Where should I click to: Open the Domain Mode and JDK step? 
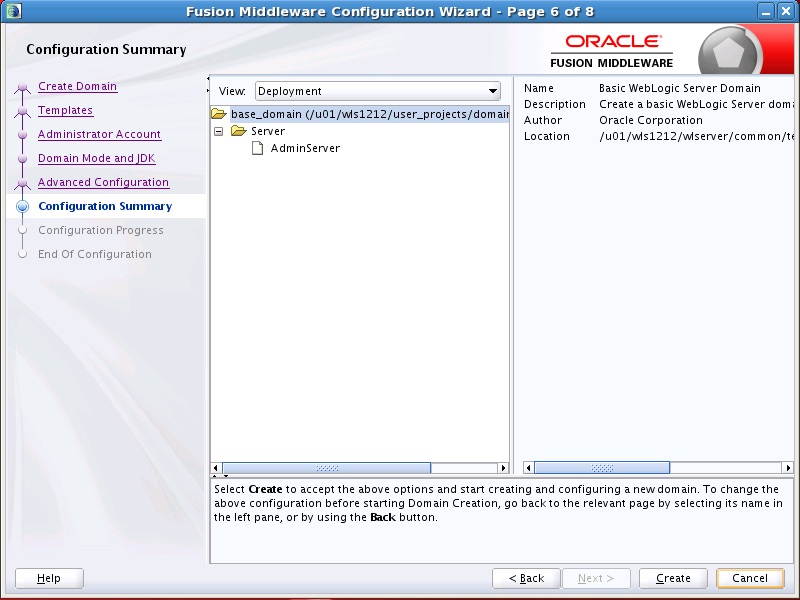coord(96,158)
